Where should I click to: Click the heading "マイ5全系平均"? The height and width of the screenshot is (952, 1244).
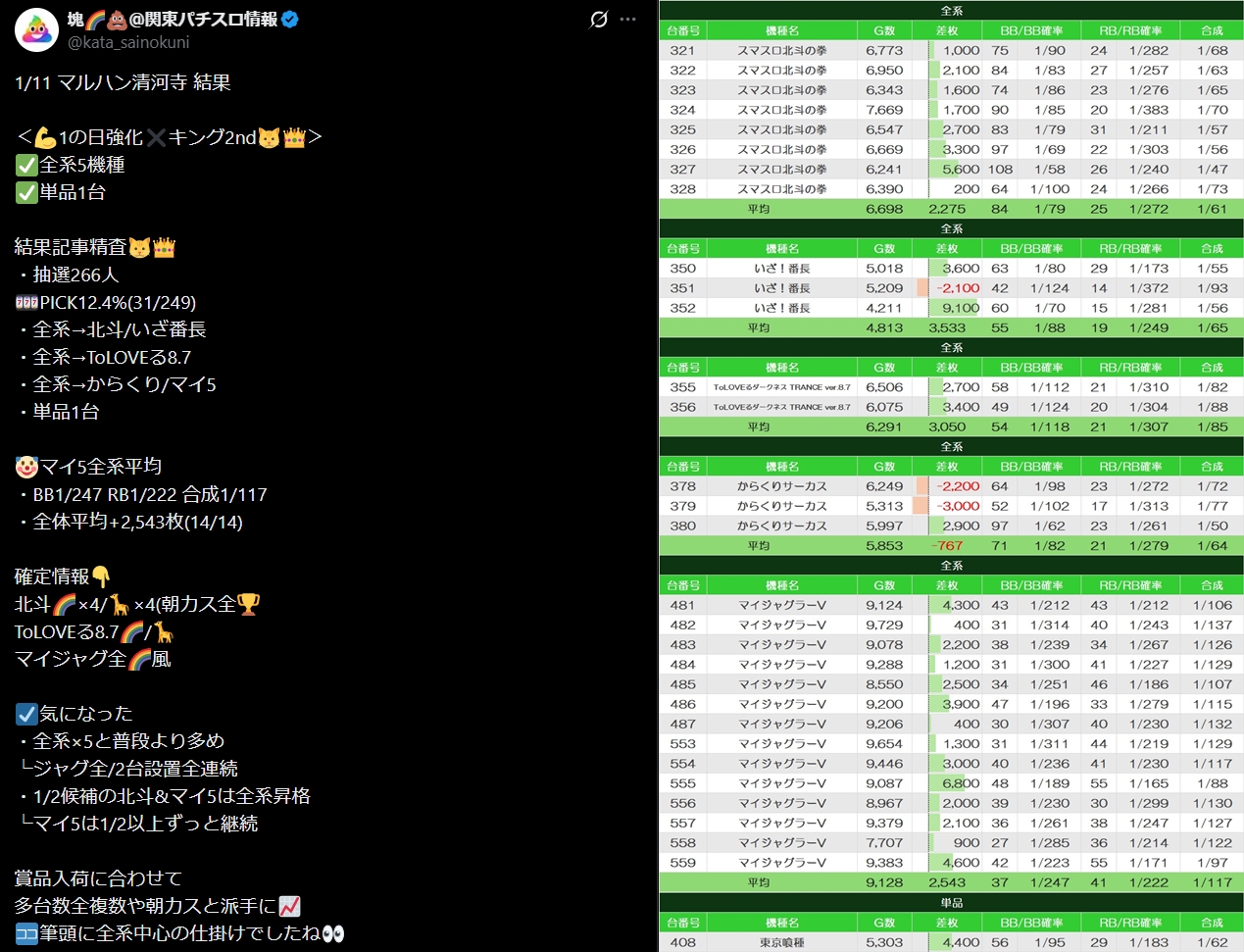coord(88,467)
